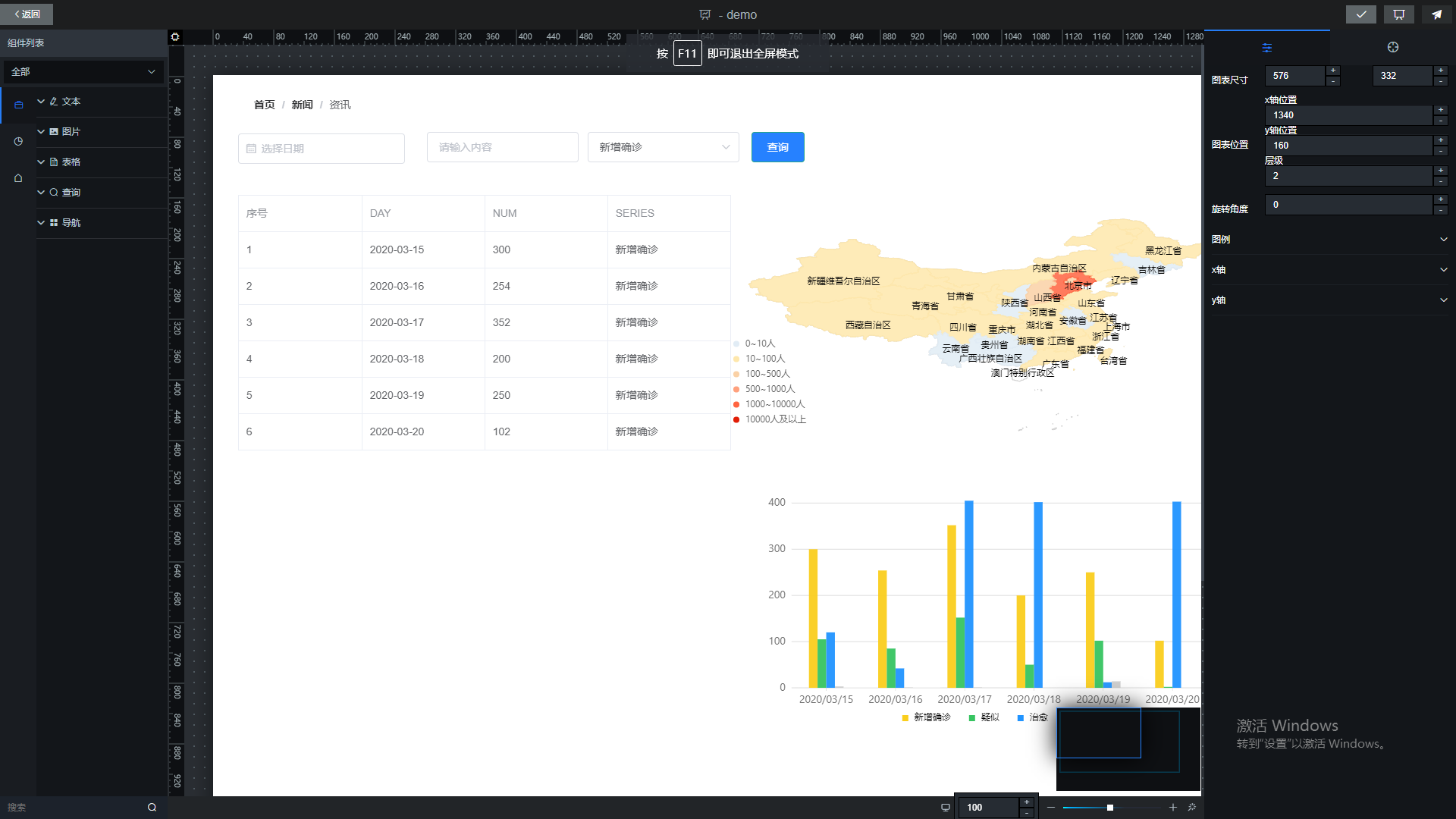
Task: Click the 返回 back button
Action: 27,14
